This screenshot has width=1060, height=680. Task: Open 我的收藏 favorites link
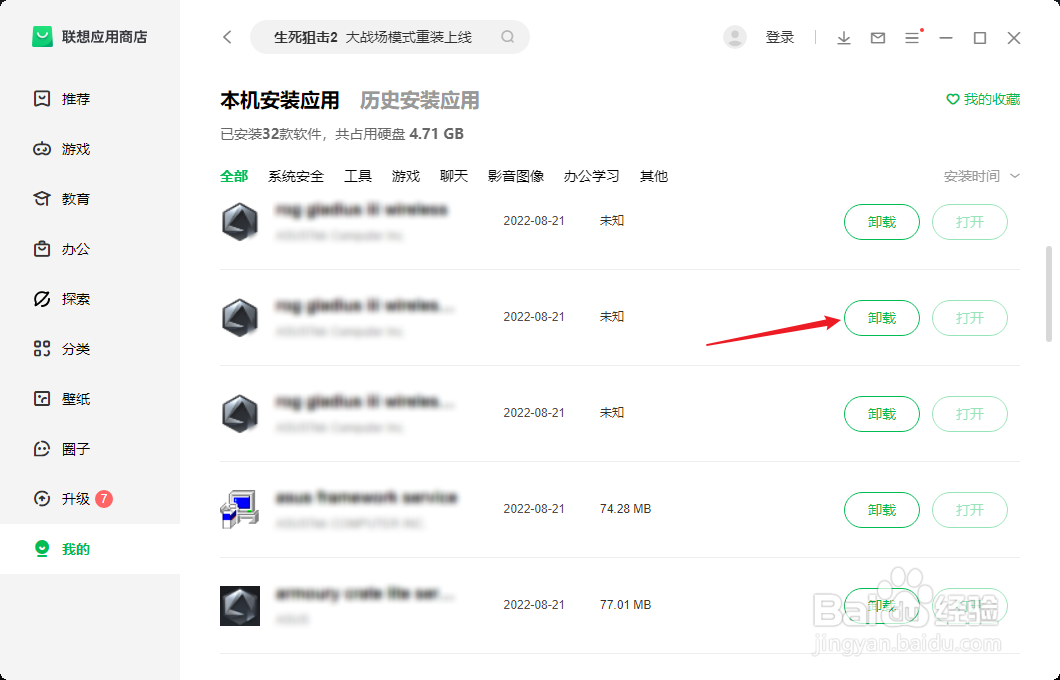[x=983, y=99]
